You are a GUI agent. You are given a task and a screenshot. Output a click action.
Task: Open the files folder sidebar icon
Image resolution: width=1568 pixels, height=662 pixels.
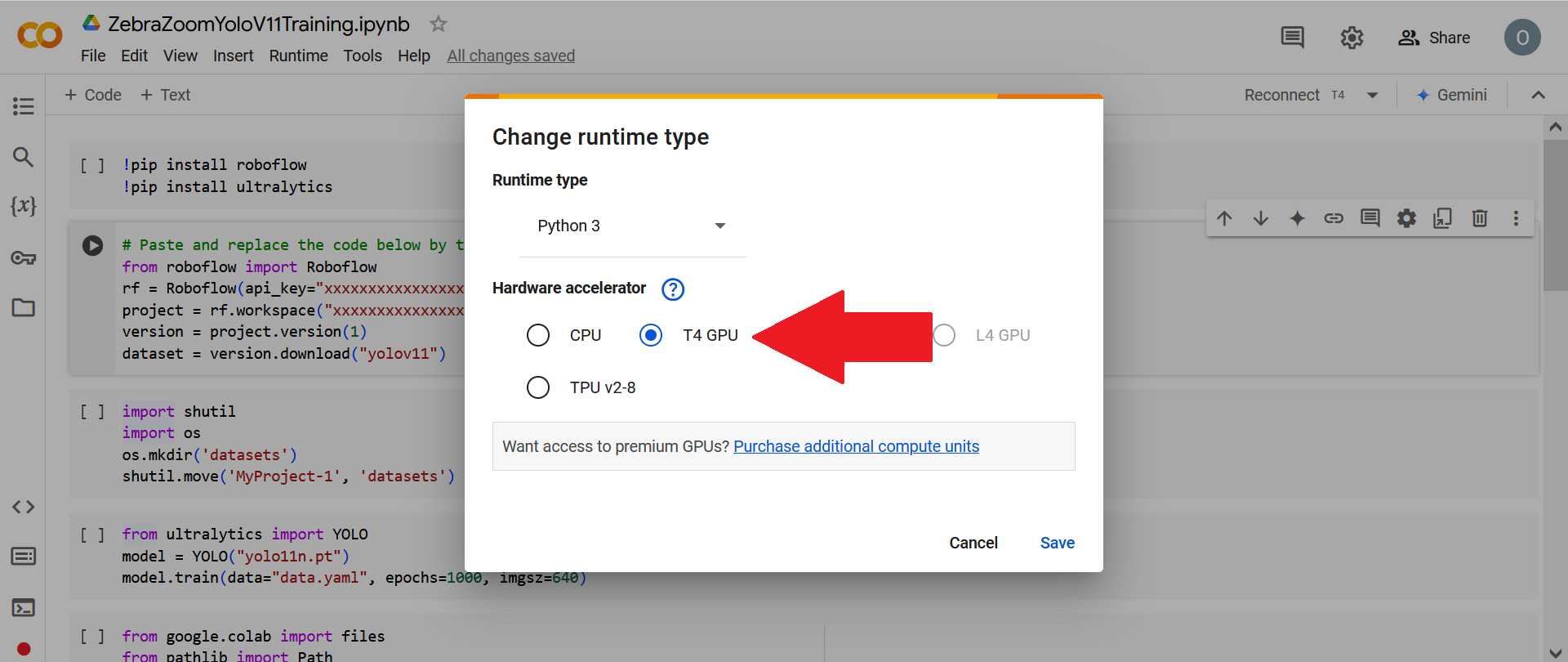click(x=23, y=307)
